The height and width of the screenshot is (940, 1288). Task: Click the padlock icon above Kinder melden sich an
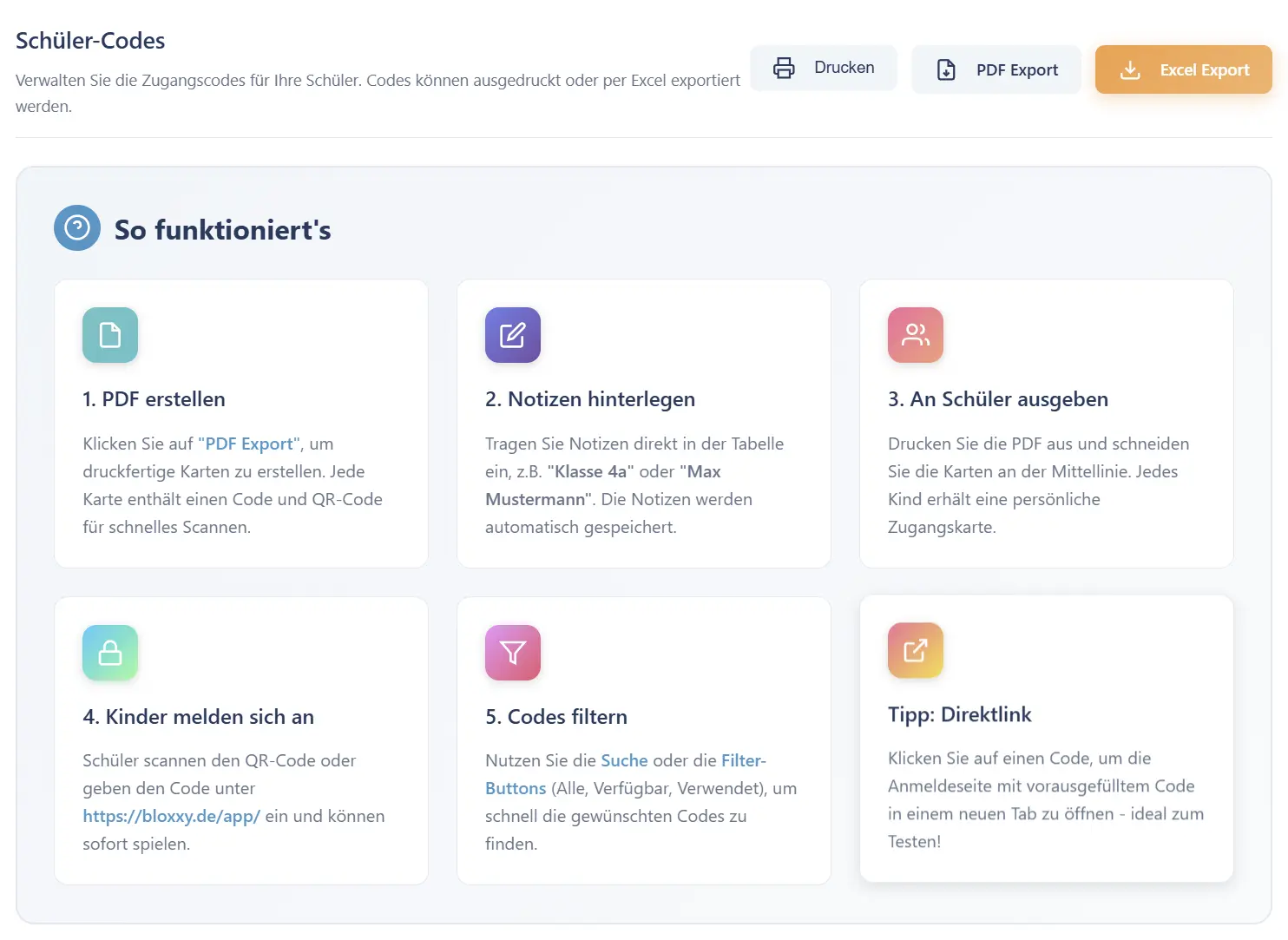tap(110, 653)
